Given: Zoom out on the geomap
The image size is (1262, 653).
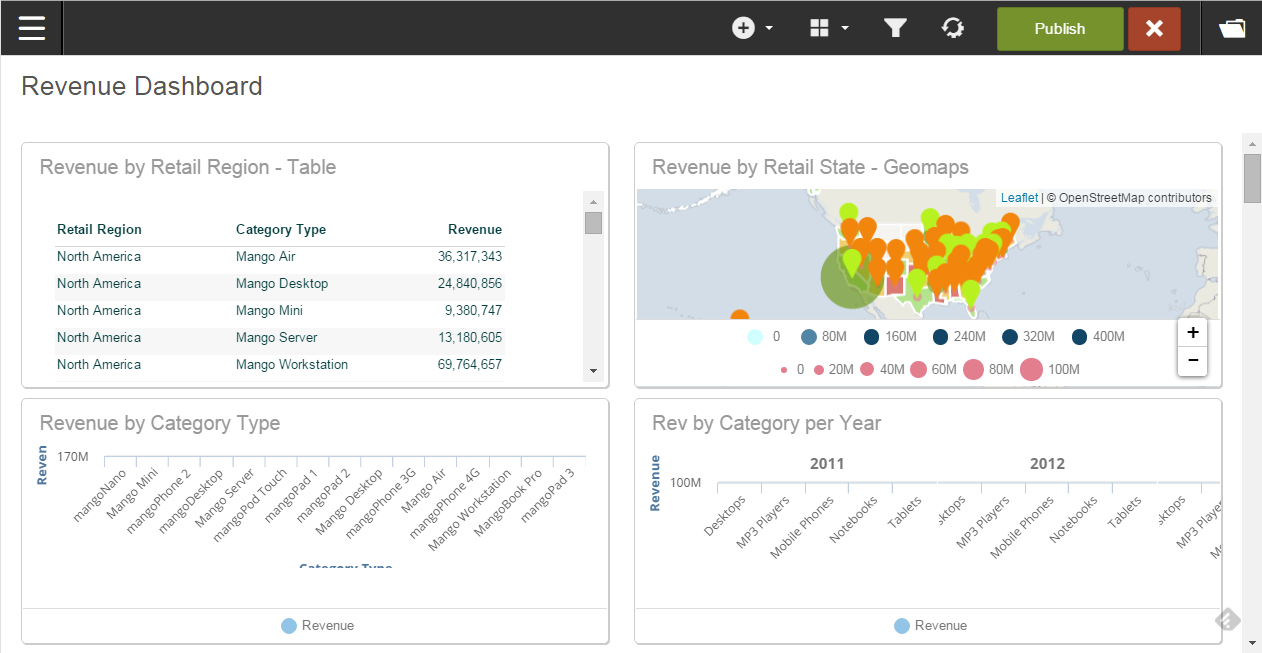Looking at the screenshot, I should click(1192, 361).
